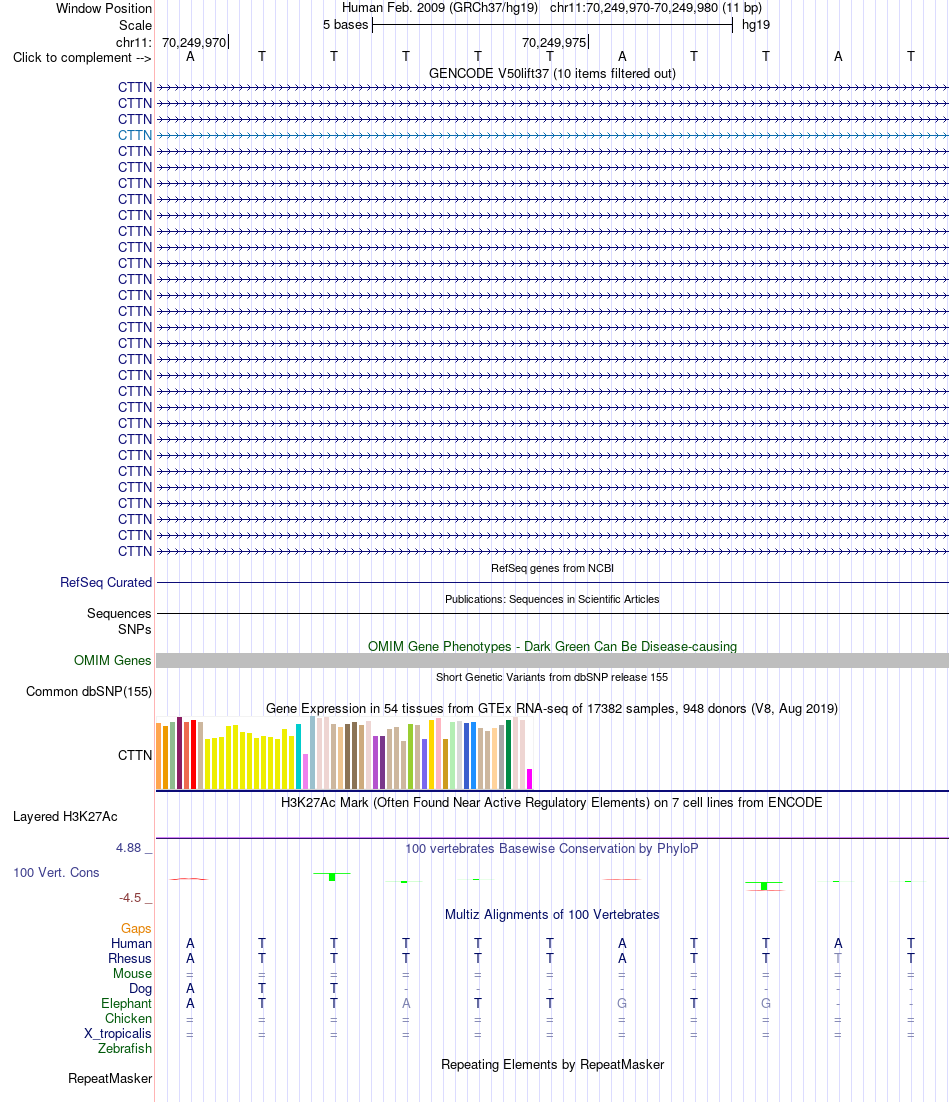This screenshot has height=1102, width=950.
Task: Open the 'OMIM Gene Phenotypes' track title
Action: click(552, 646)
